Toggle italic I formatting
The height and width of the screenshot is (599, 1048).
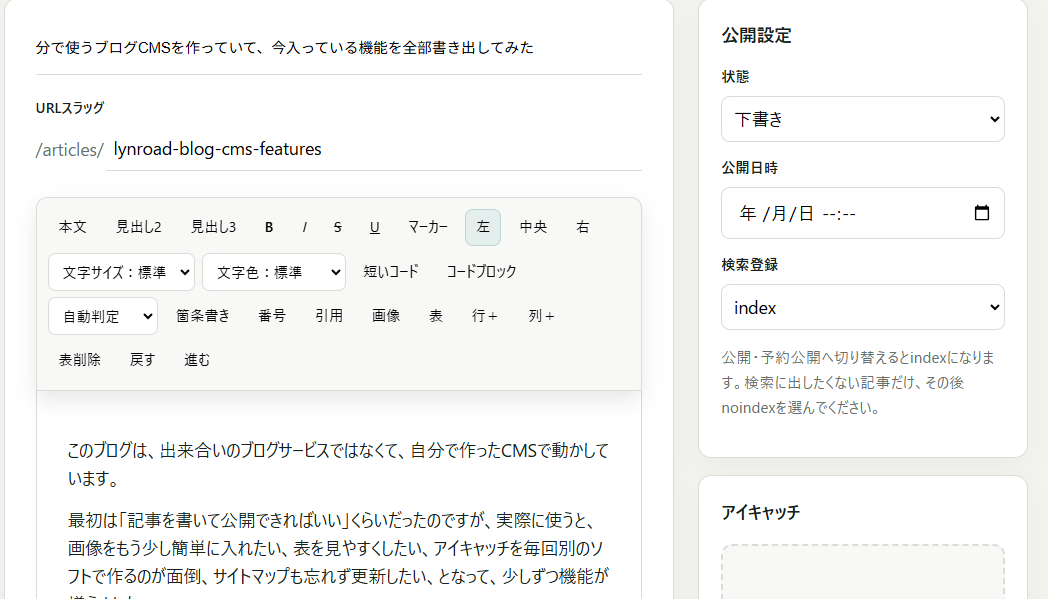point(305,227)
